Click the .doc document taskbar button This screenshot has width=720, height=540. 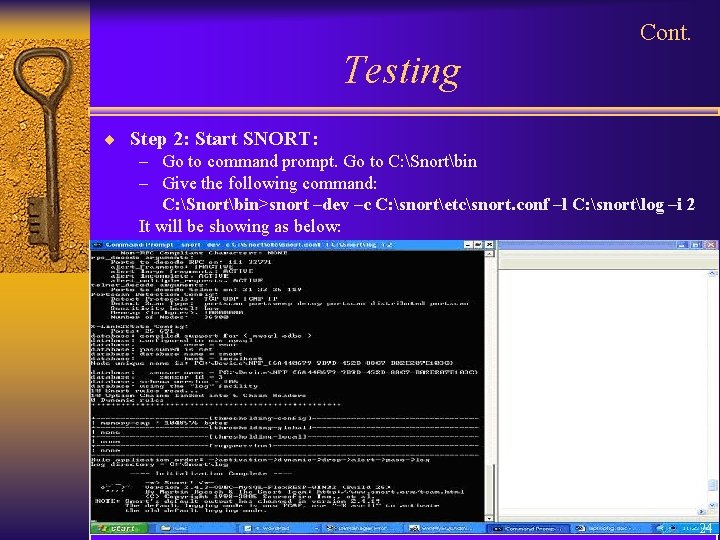612,529
